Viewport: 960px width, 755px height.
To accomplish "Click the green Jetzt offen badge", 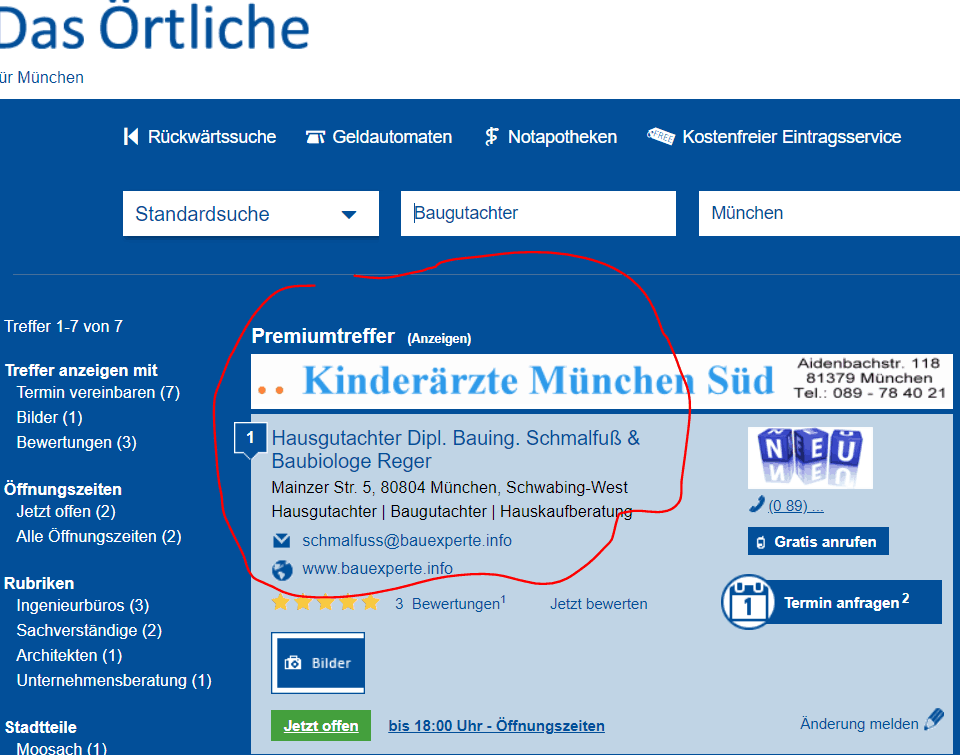I will coord(321,726).
